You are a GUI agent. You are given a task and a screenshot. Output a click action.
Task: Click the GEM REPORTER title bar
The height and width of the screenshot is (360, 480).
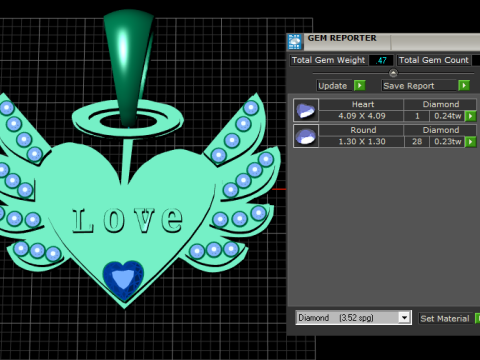click(x=383, y=41)
